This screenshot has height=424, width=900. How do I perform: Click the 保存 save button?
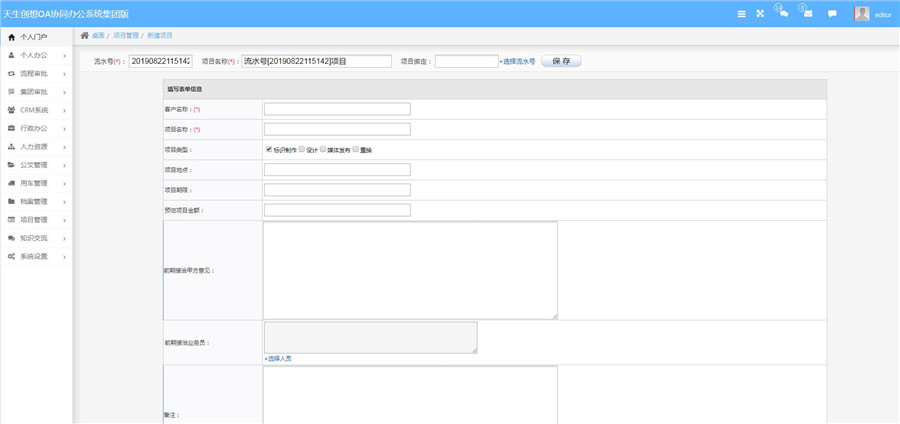(x=561, y=61)
